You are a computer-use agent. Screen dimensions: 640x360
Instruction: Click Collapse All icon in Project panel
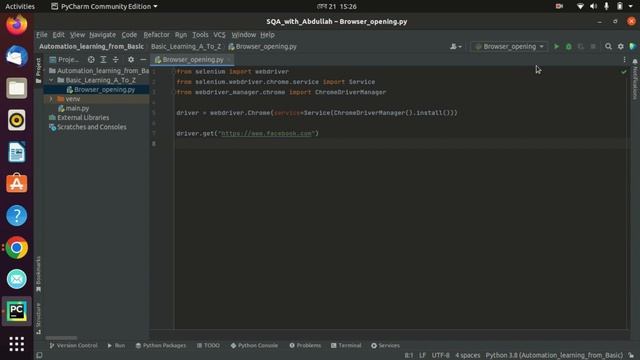[116, 60]
